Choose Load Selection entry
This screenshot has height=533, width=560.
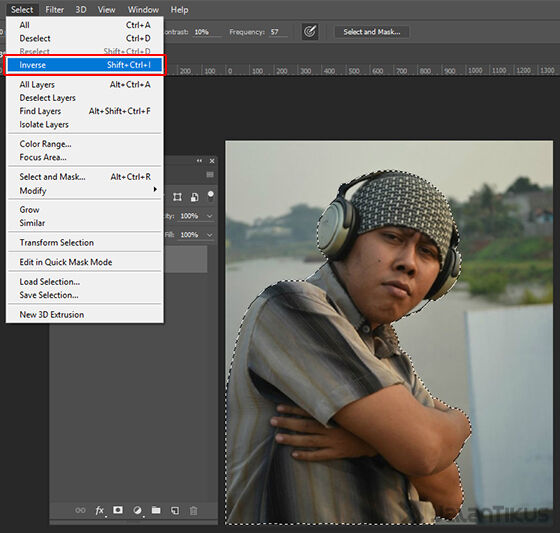pos(85,282)
